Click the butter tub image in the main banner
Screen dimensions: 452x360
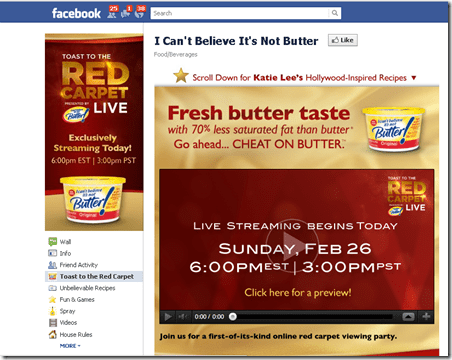pyautogui.click(x=393, y=129)
